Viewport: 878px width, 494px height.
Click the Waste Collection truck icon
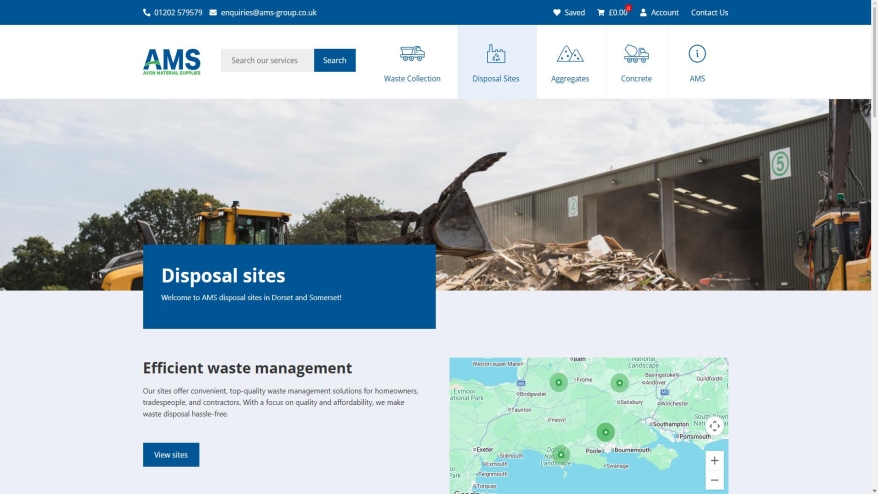pos(412,54)
